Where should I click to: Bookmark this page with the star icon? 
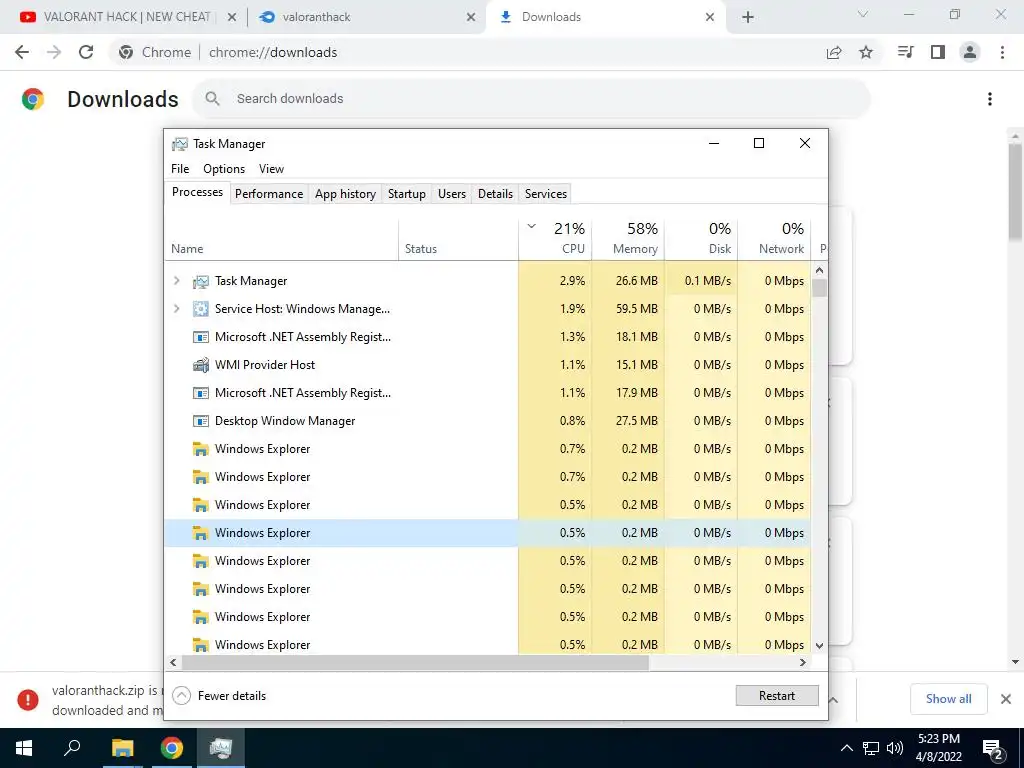point(866,52)
